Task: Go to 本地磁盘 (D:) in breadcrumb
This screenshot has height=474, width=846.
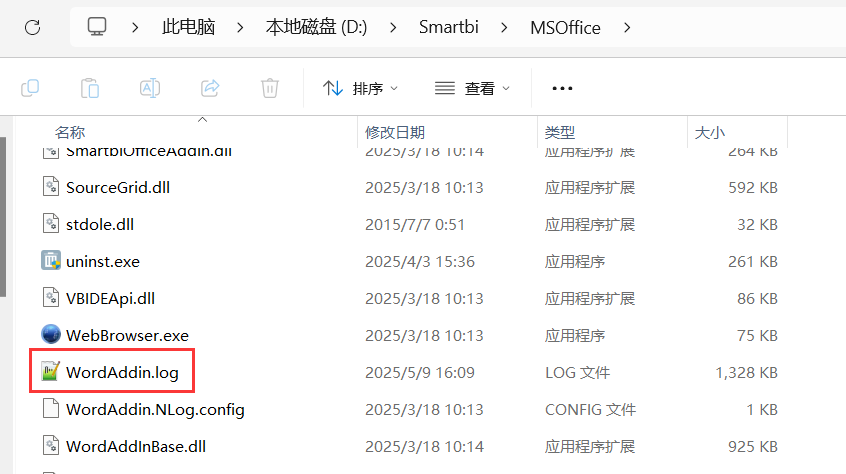Action: point(316,27)
